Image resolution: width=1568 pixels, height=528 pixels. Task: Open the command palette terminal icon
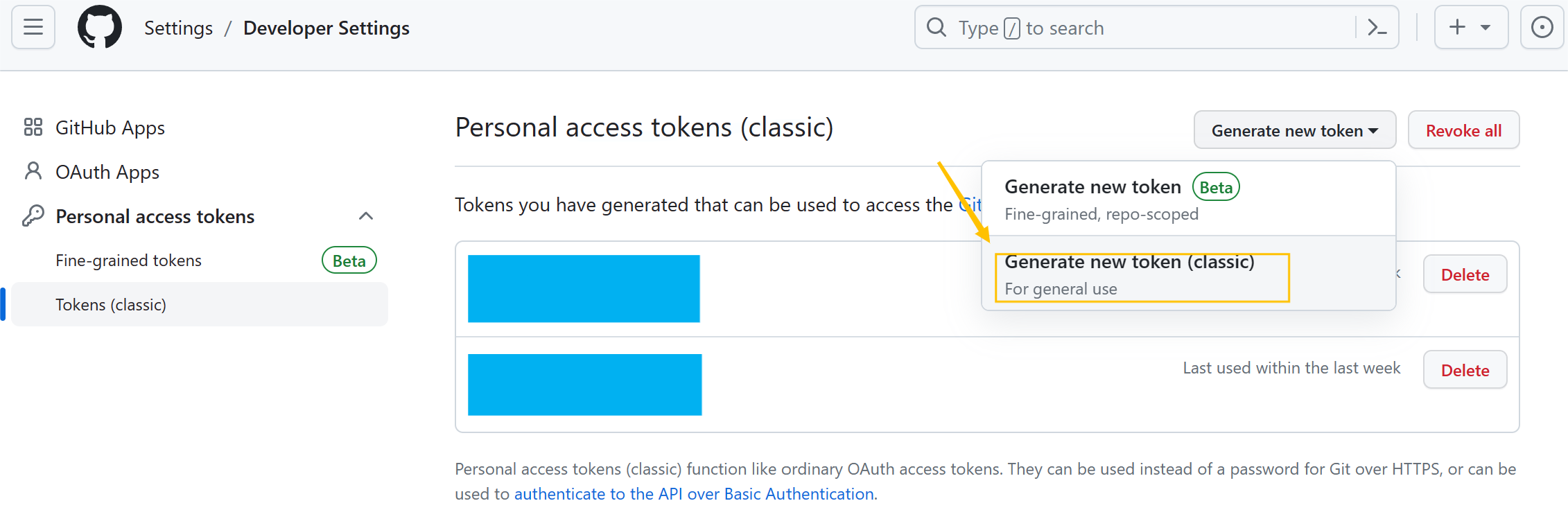(1377, 27)
